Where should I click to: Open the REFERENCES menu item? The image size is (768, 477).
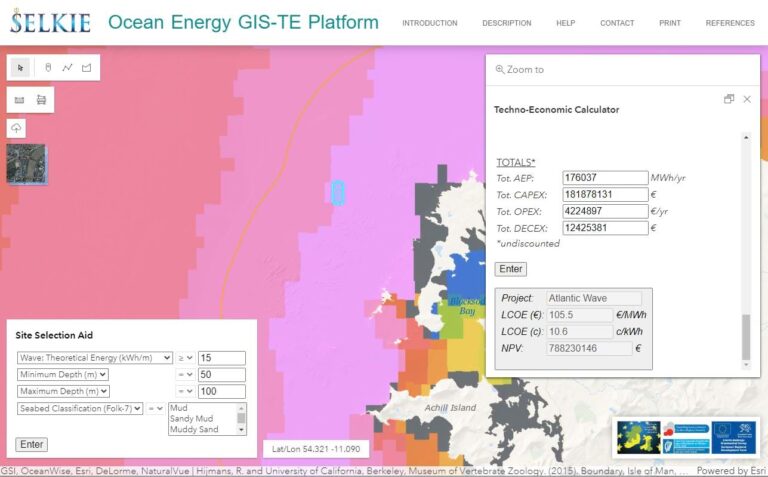(730, 23)
